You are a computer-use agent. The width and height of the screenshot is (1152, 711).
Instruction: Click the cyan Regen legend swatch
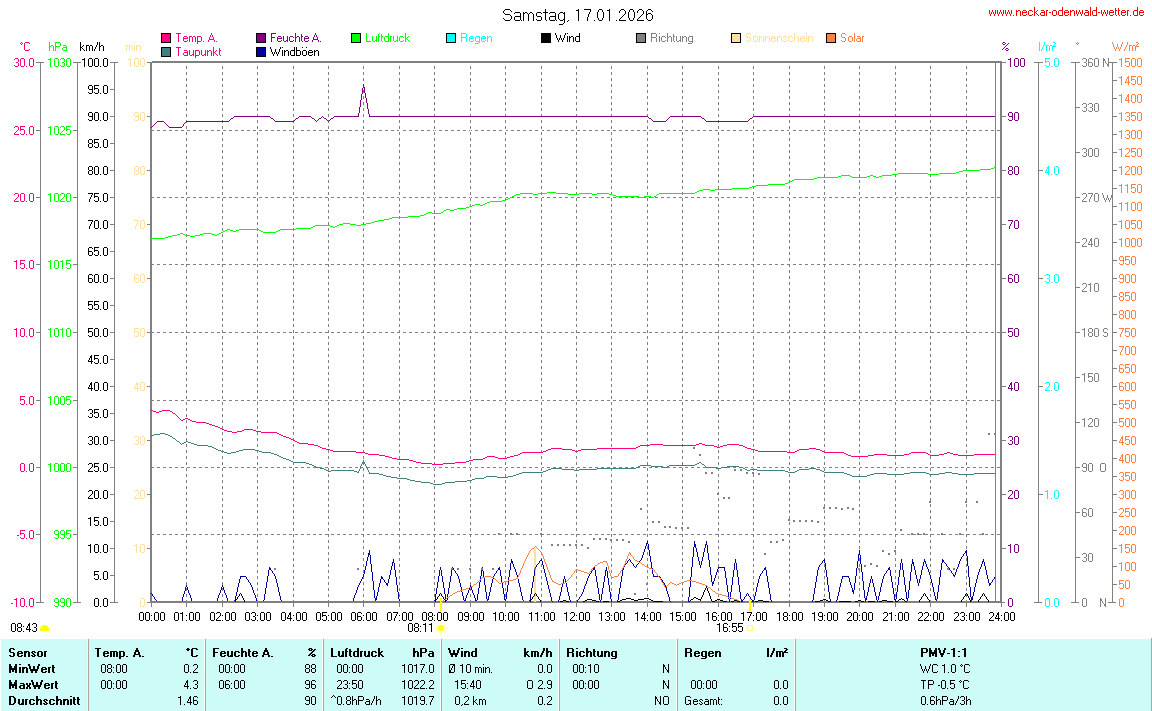[451, 38]
